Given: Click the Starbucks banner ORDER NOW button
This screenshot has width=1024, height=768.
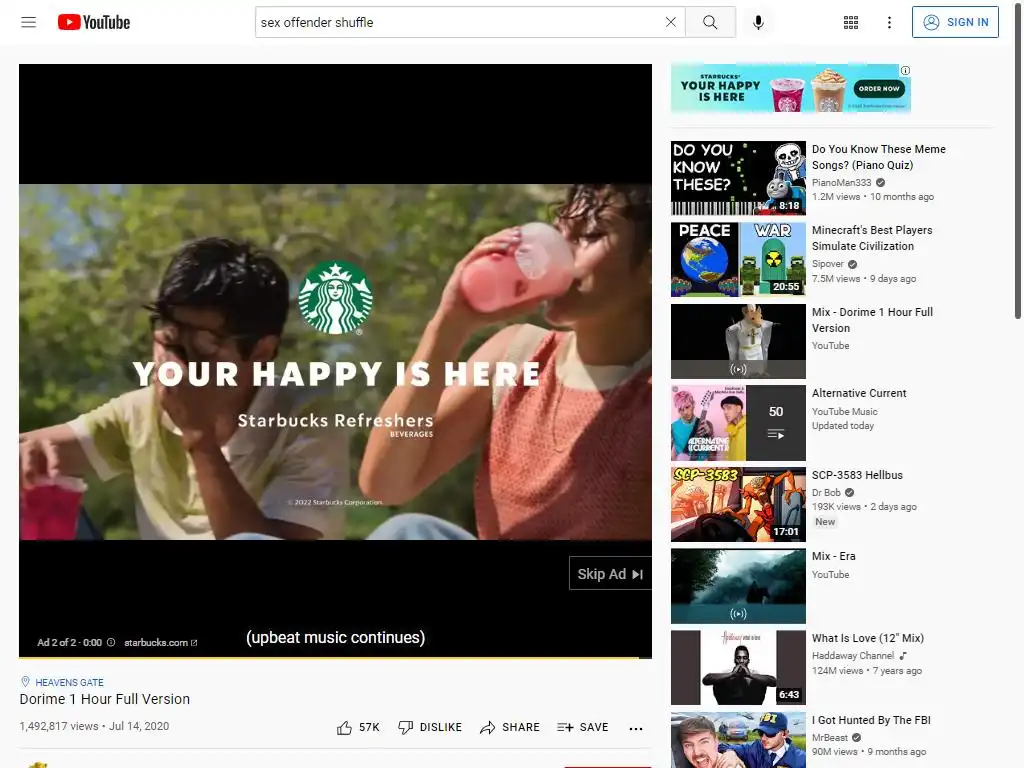Looking at the screenshot, I should [879, 88].
